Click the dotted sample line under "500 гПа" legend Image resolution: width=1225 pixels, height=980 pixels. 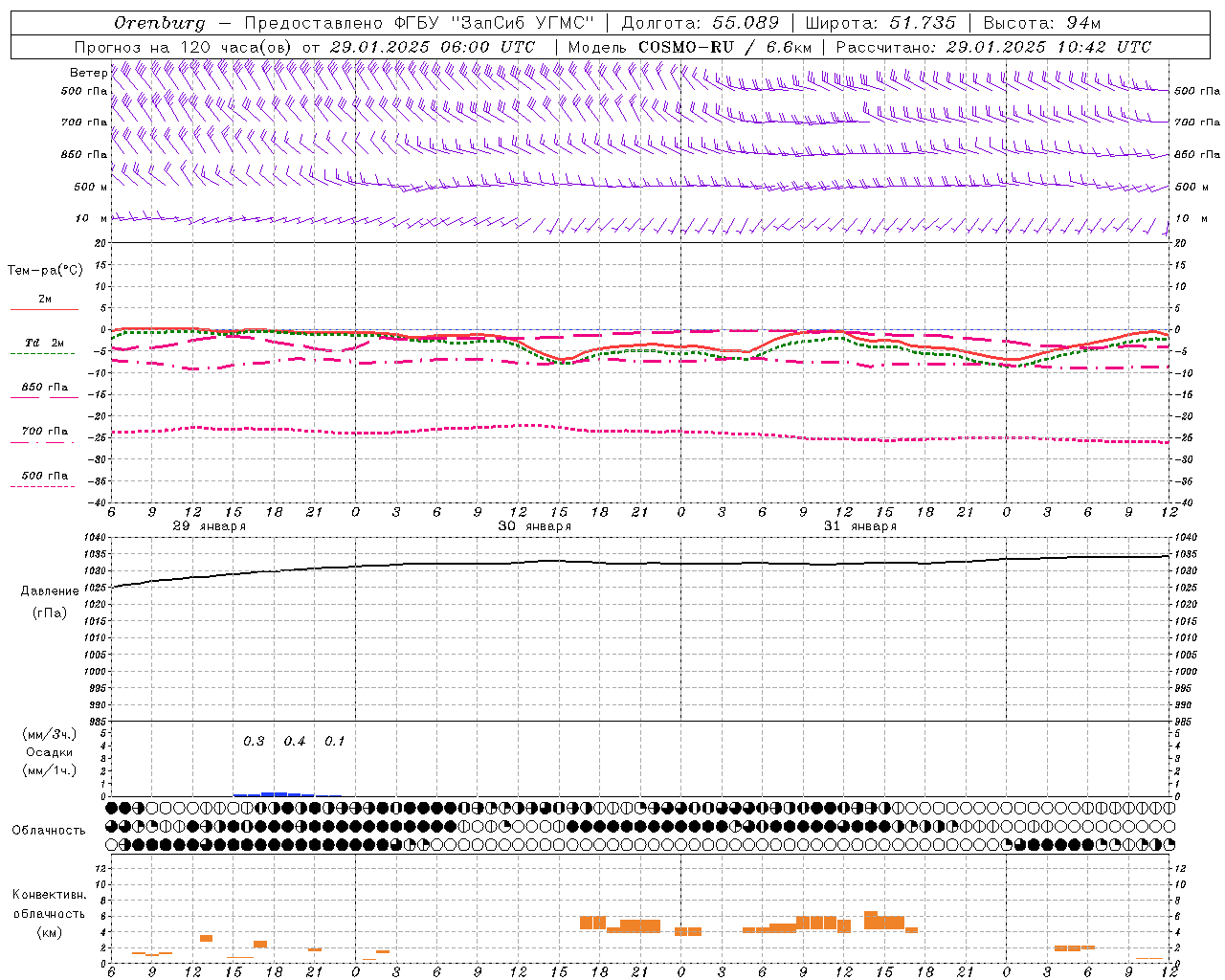tap(44, 486)
